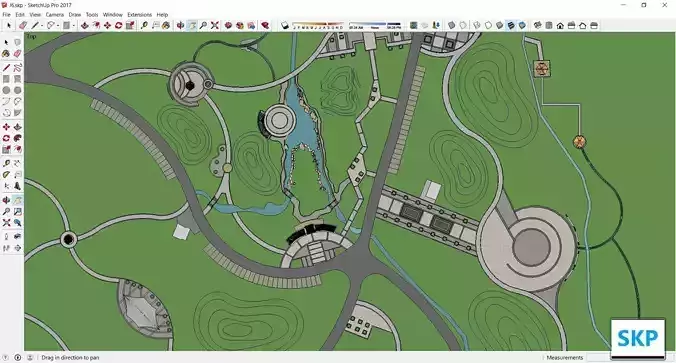The height and width of the screenshot is (363, 676).
Task: Switch to Back view
Action: coord(582,26)
